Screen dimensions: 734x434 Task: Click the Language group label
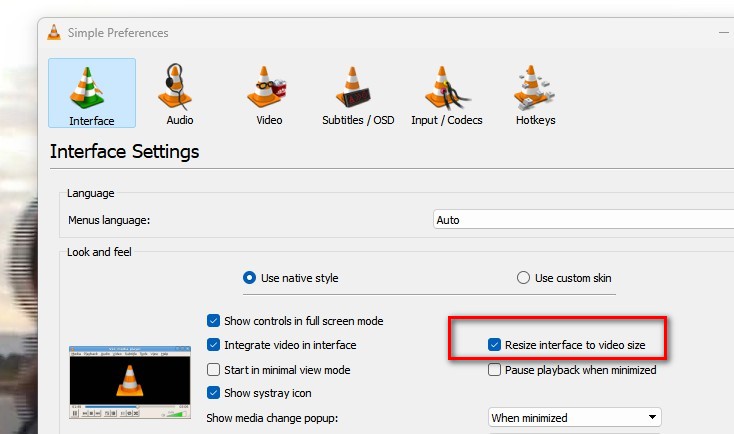[91, 193]
